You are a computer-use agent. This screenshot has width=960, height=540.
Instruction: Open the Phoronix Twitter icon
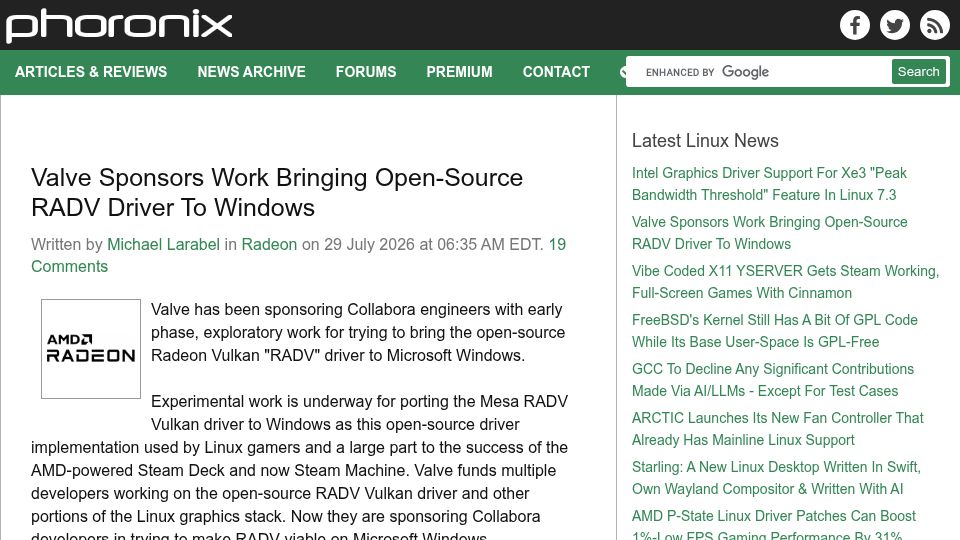point(894,25)
